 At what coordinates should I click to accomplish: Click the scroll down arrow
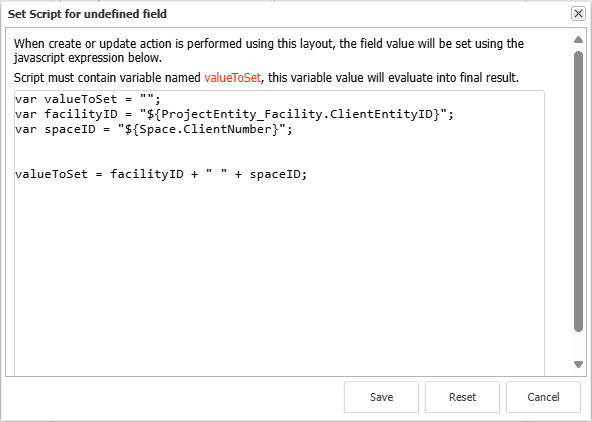point(578,364)
